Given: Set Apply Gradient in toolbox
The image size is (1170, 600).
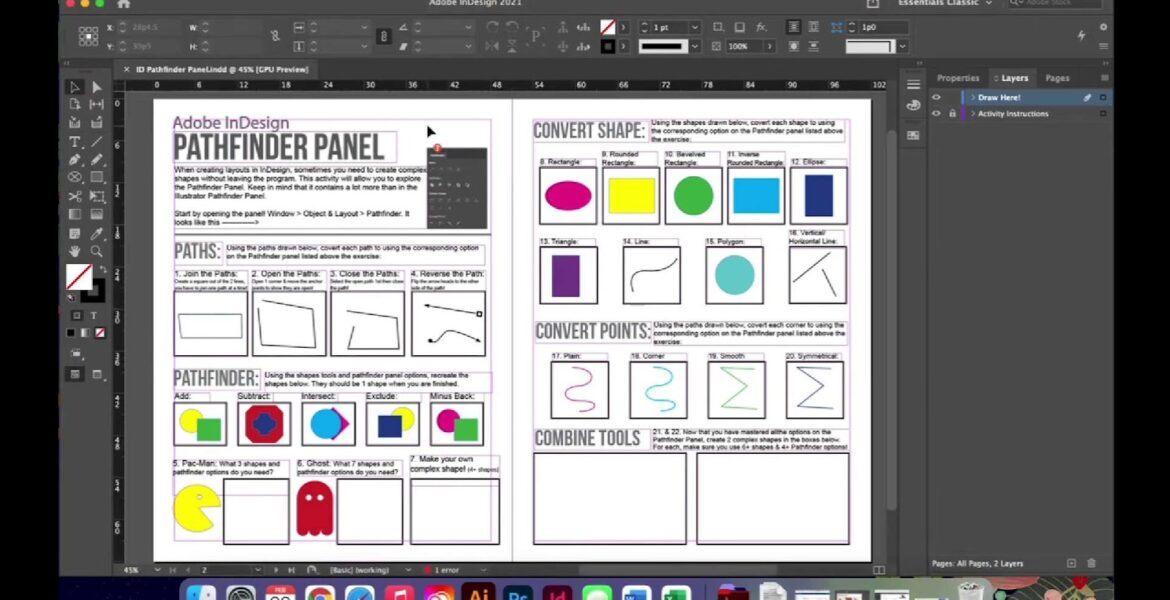Looking at the screenshot, I should 85,333.
